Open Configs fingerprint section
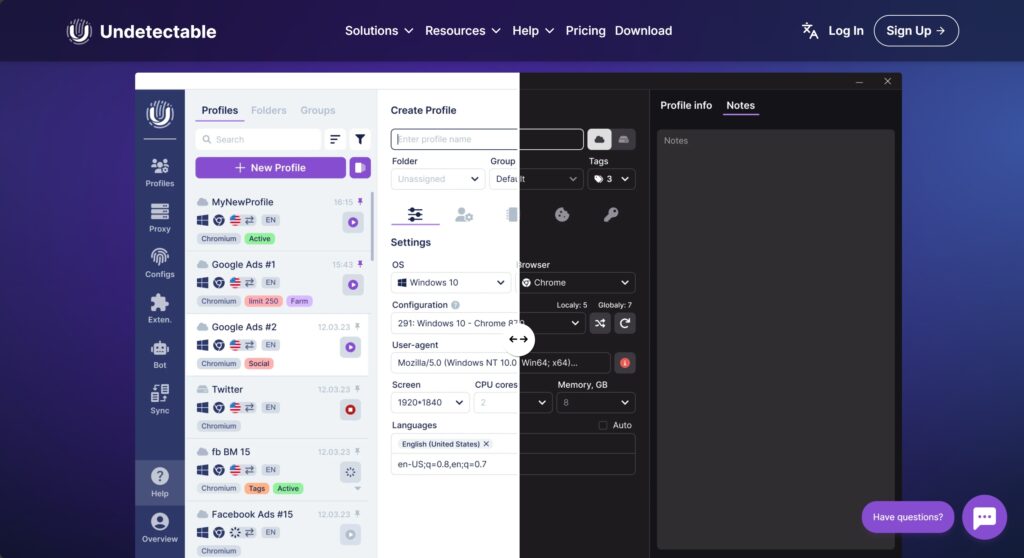The height and width of the screenshot is (558, 1024). point(159,263)
